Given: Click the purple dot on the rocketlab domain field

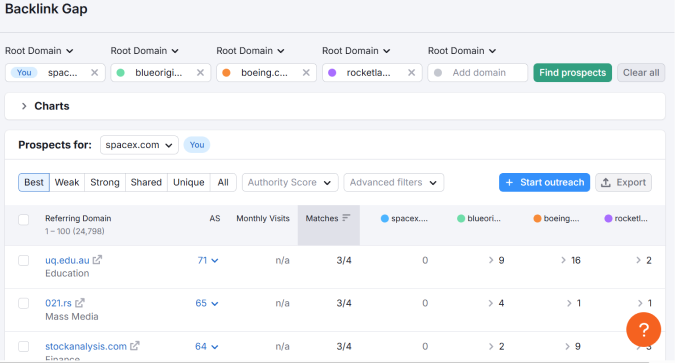Looking at the screenshot, I should click(x=332, y=73).
